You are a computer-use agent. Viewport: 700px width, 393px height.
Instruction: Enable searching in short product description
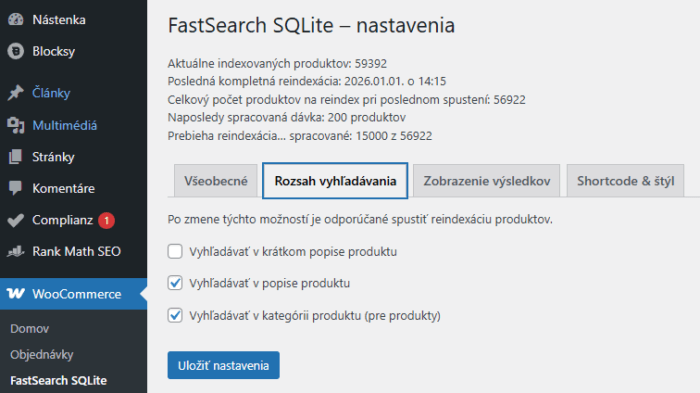coord(175,251)
